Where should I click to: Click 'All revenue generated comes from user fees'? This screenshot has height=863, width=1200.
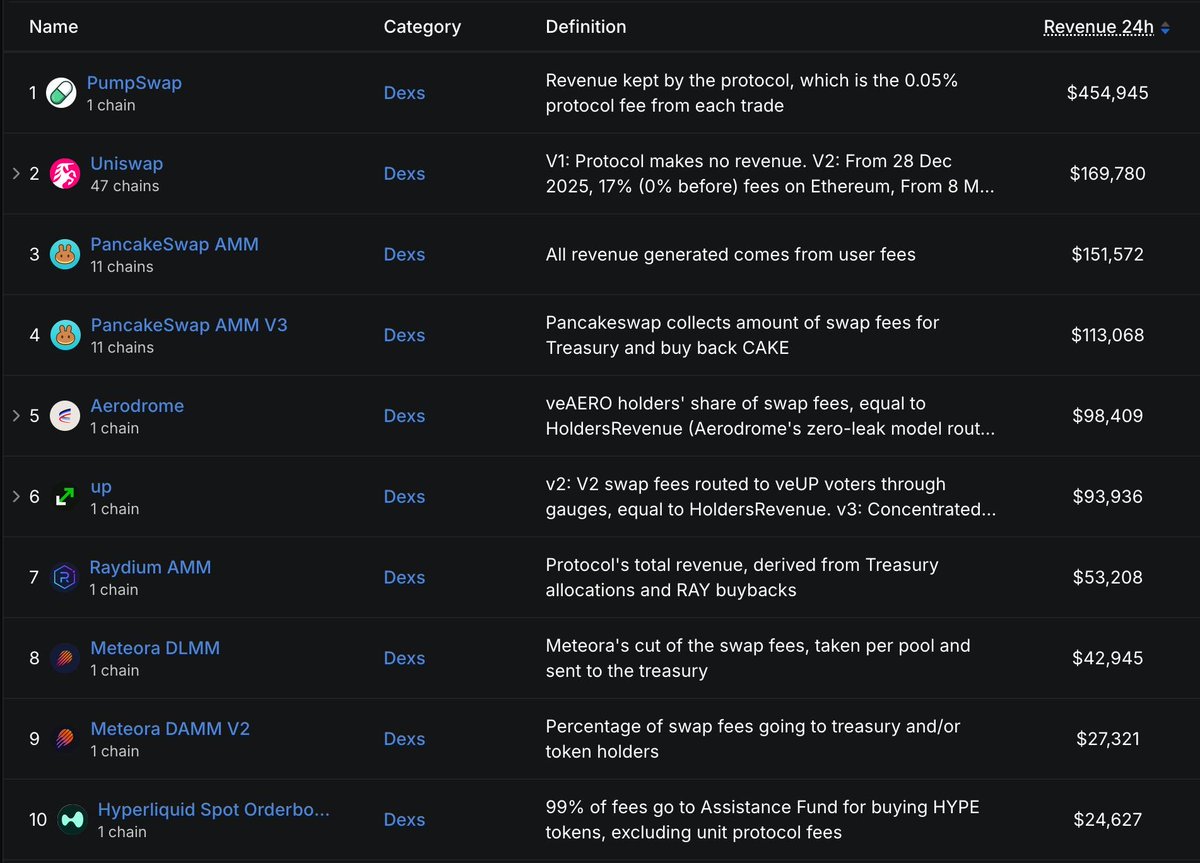[731, 255]
